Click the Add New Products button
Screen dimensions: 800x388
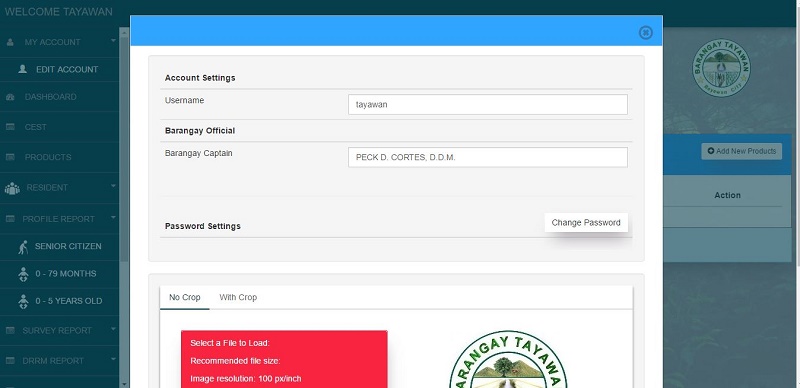point(741,151)
